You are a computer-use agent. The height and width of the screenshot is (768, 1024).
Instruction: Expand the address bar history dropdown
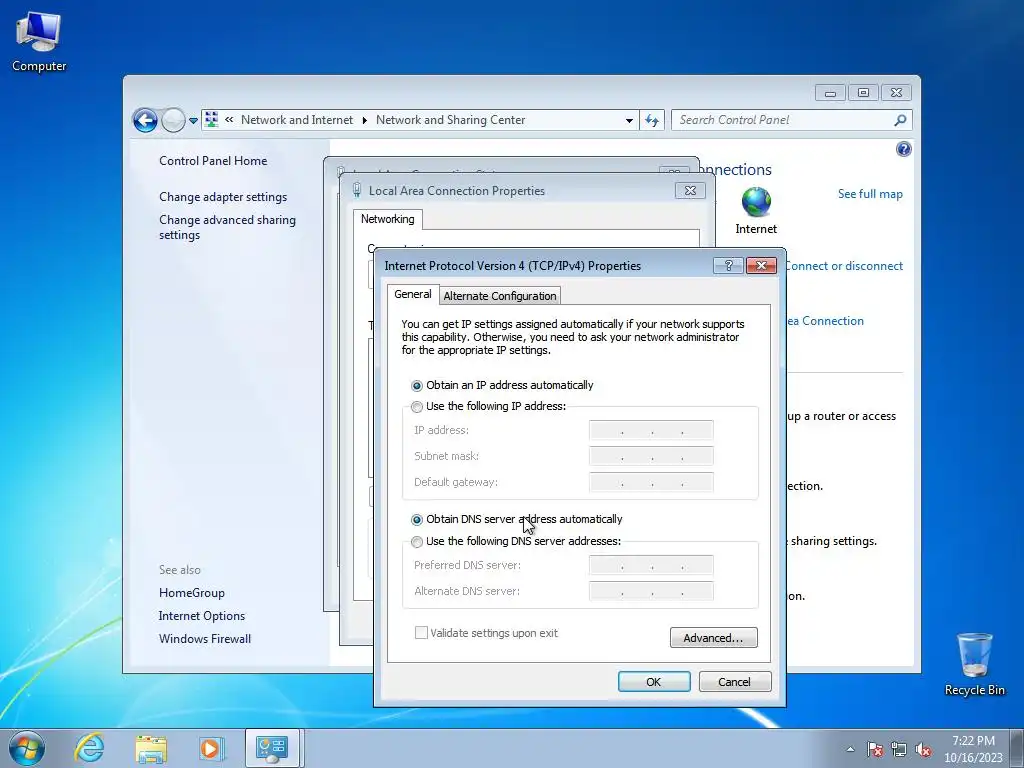click(629, 120)
